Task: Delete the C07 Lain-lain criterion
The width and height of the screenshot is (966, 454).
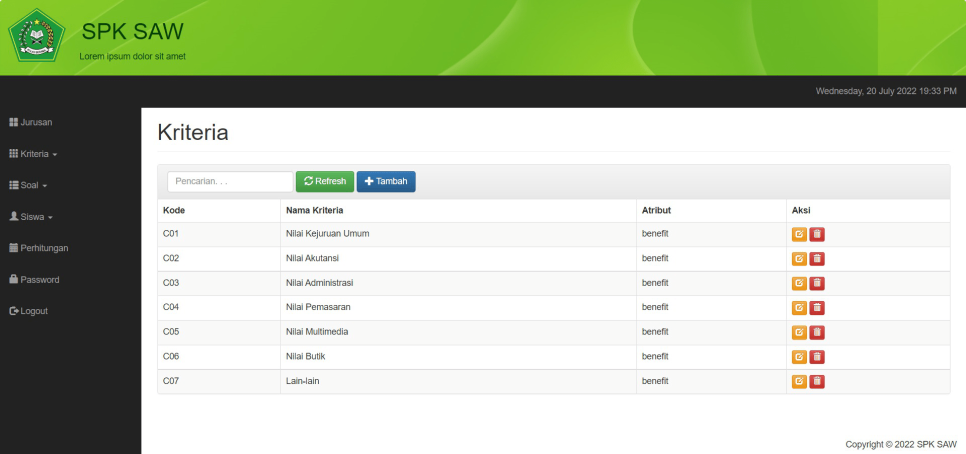Action: 817,381
